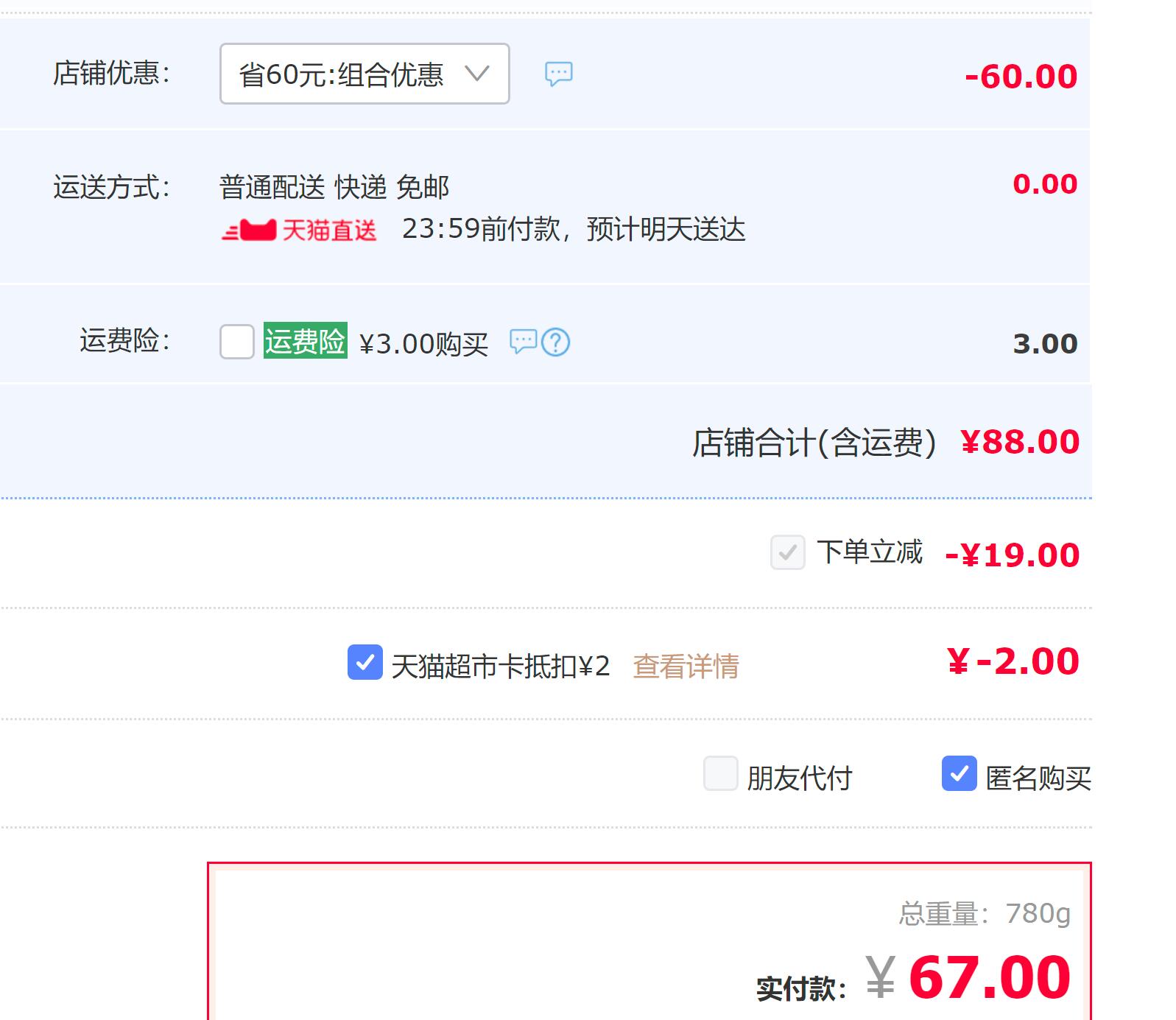The width and height of the screenshot is (1176, 1020).
Task: Uncheck 天猫超市卡抵扣¥2 checkbox
Action: [x=365, y=662]
